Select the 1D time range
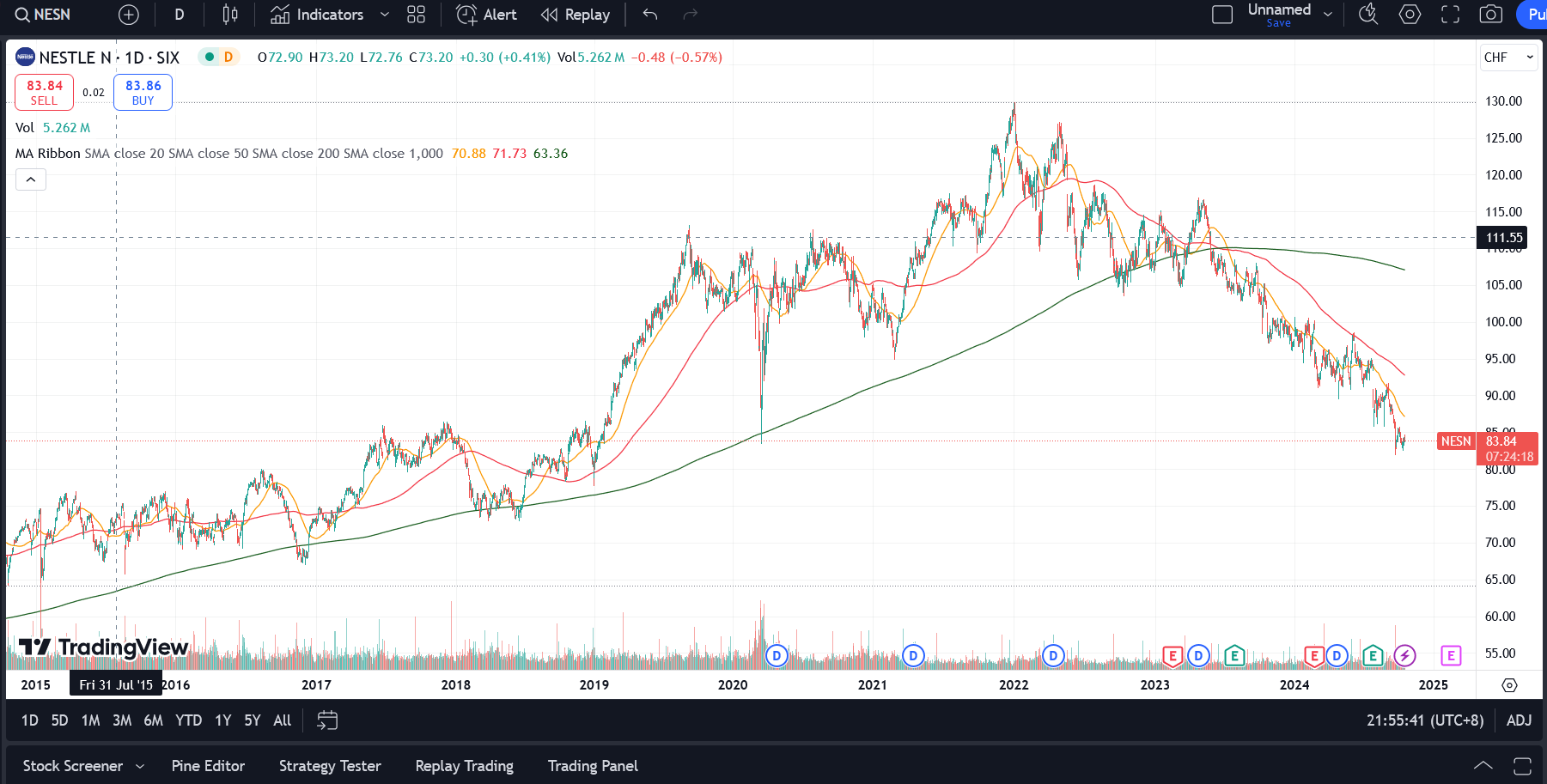This screenshot has height=784, width=1547. tap(30, 720)
